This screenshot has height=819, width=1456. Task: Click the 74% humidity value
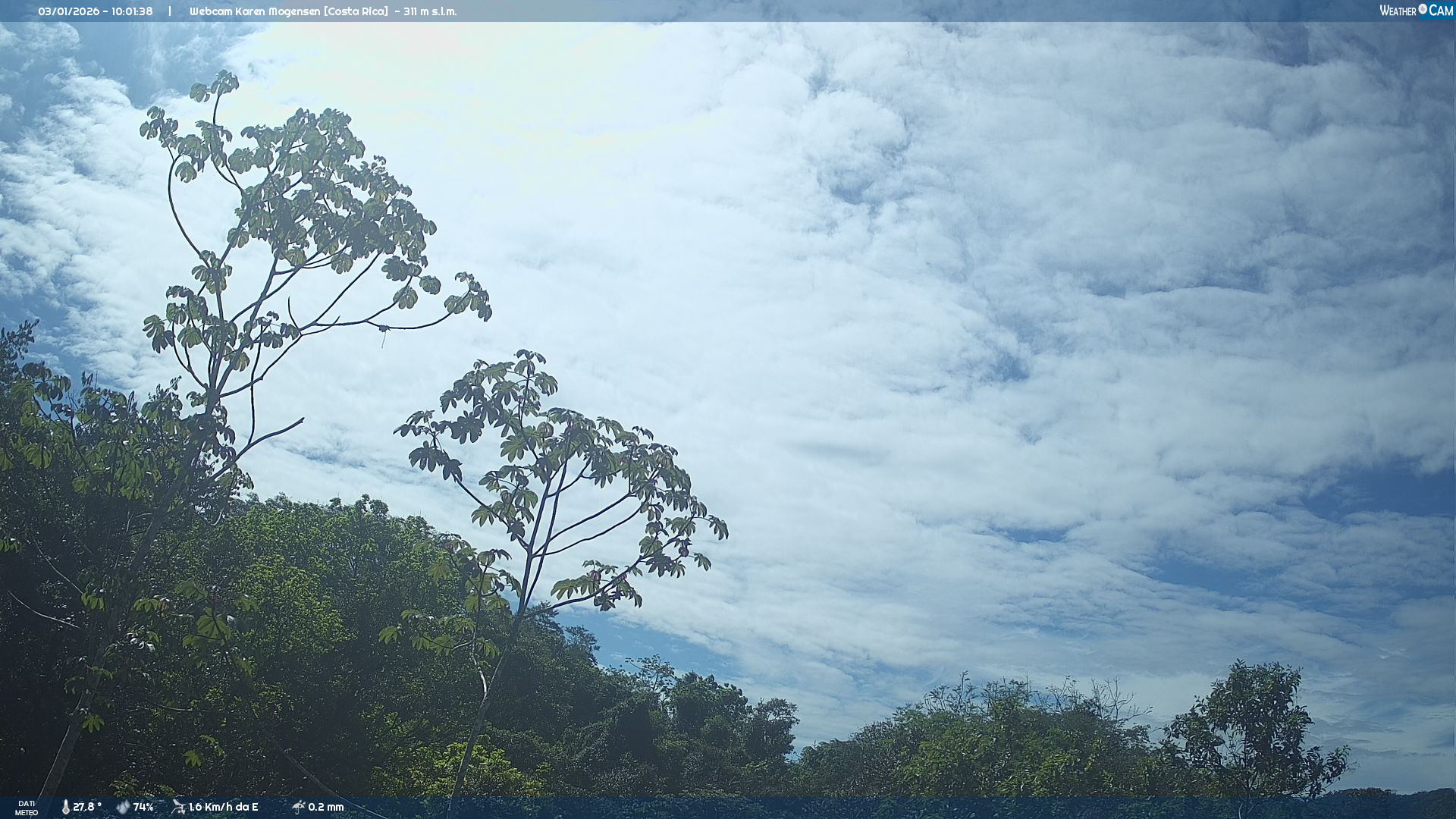143,807
